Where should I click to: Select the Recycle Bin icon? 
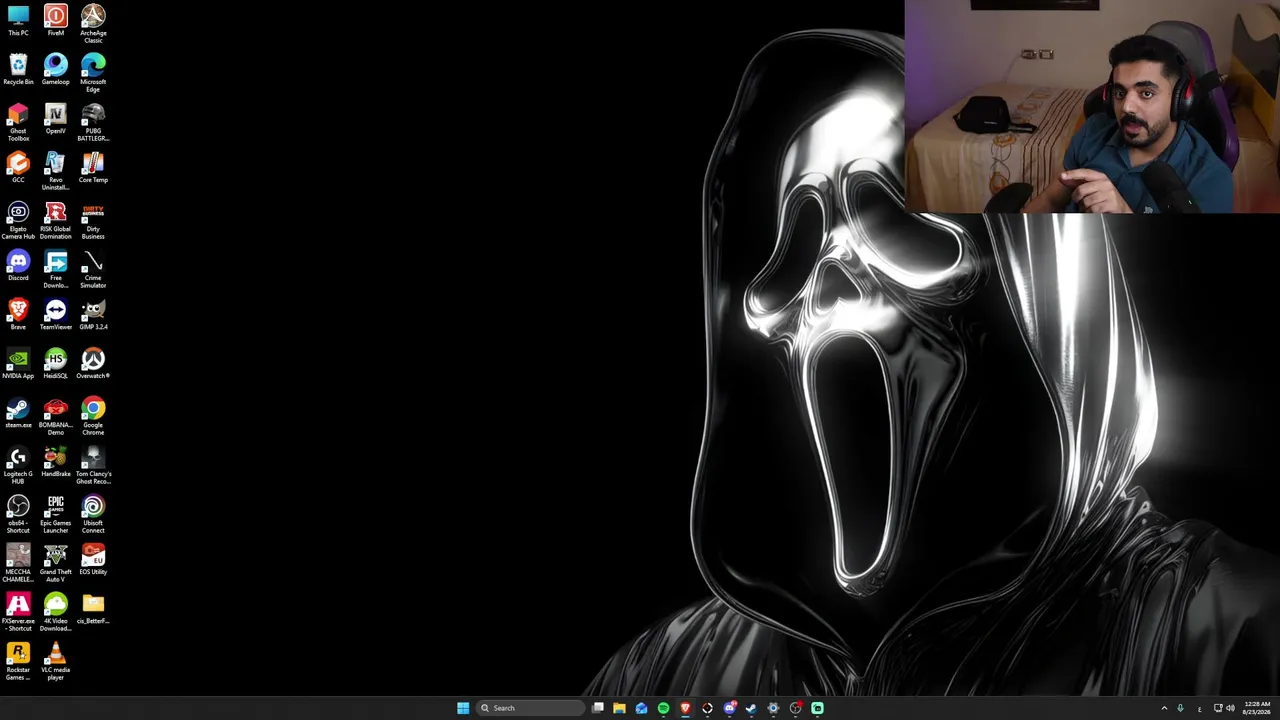18,70
